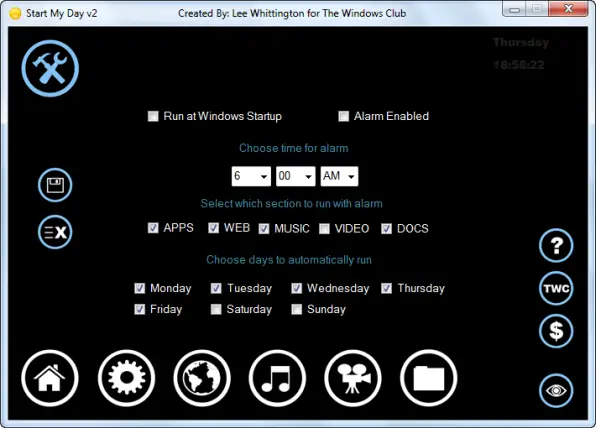Click 'Choose days to automatically run' text
596x428 pixels.
coord(289,260)
